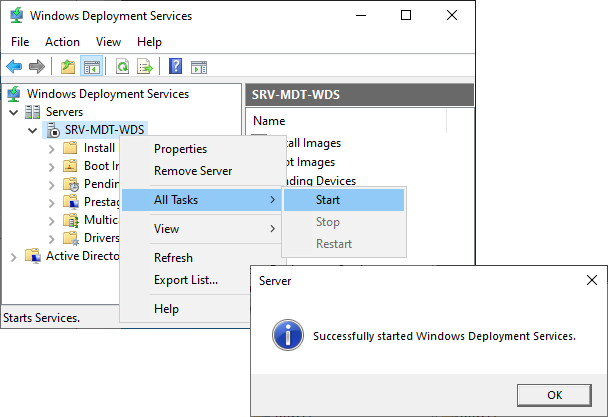Click the Servers node icon in tree
Viewport: 608px width, 417px height.
coord(33,112)
